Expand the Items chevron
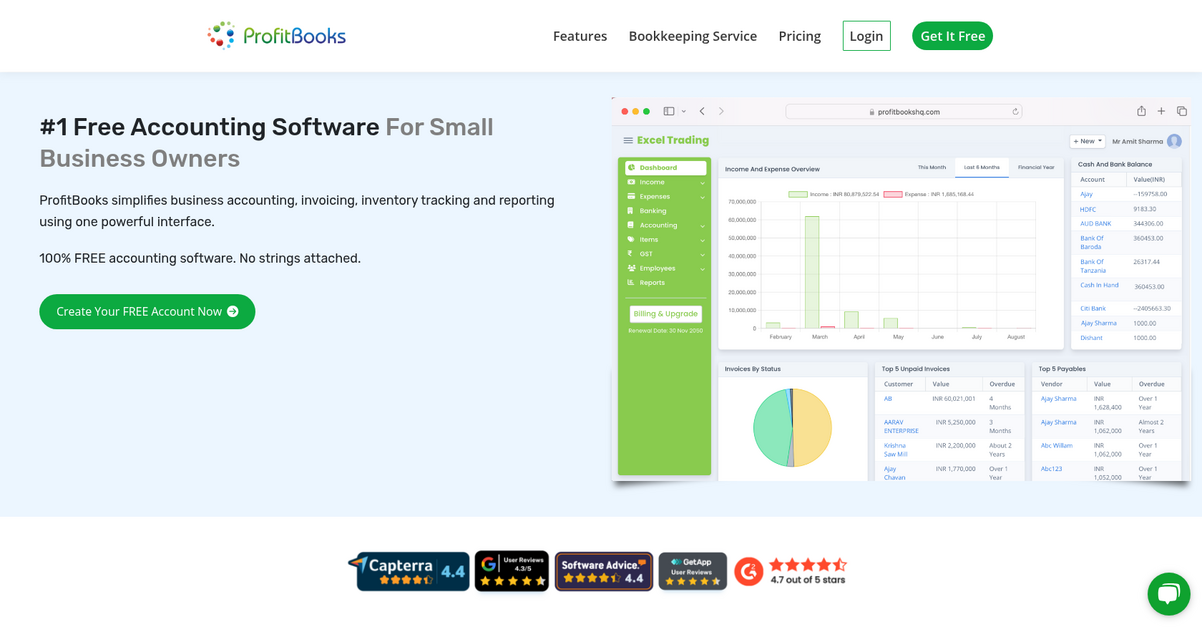The height and width of the screenshot is (627, 1202). 702,240
